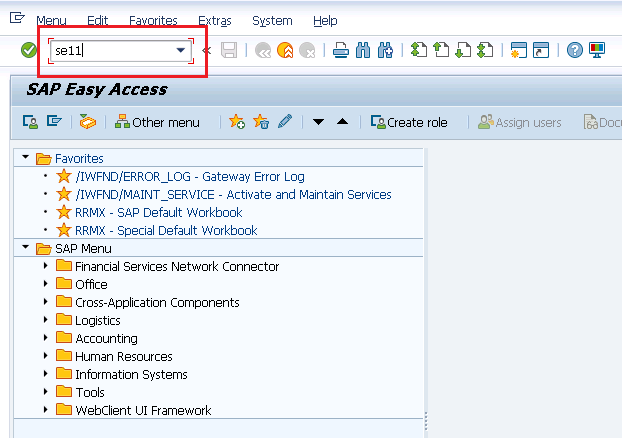Viewport: 622px width, 438px height.
Task: Expand the Office folder
Action: (46, 284)
